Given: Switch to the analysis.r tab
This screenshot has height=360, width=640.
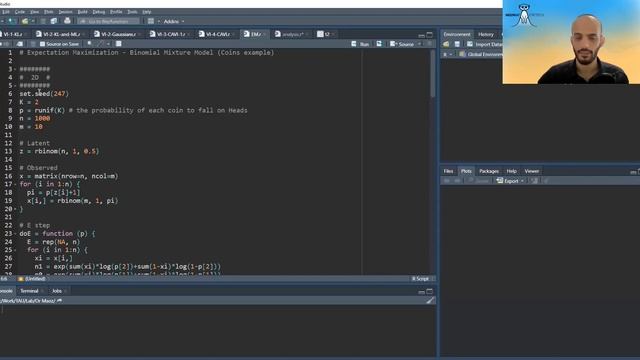Looking at the screenshot, I should coord(291,34).
